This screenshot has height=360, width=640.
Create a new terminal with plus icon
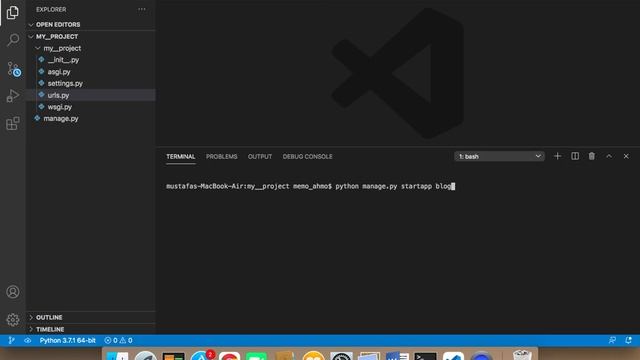point(557,156)
